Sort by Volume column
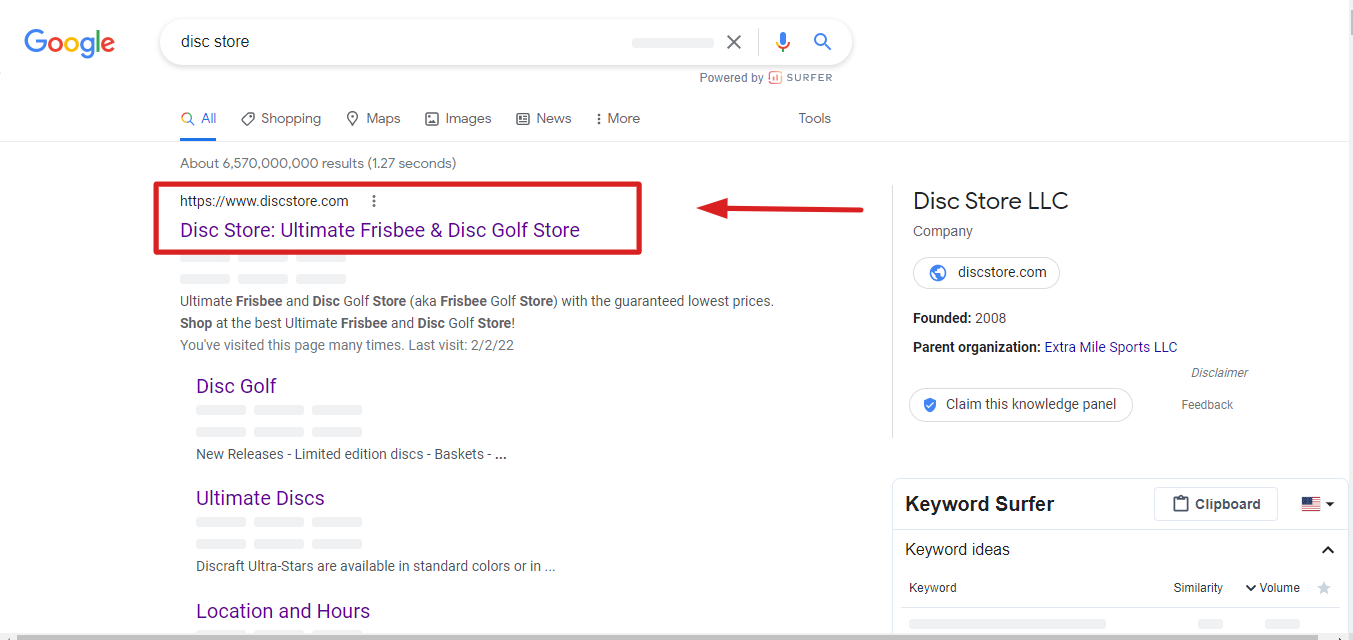 click(x=1272, y=588)
